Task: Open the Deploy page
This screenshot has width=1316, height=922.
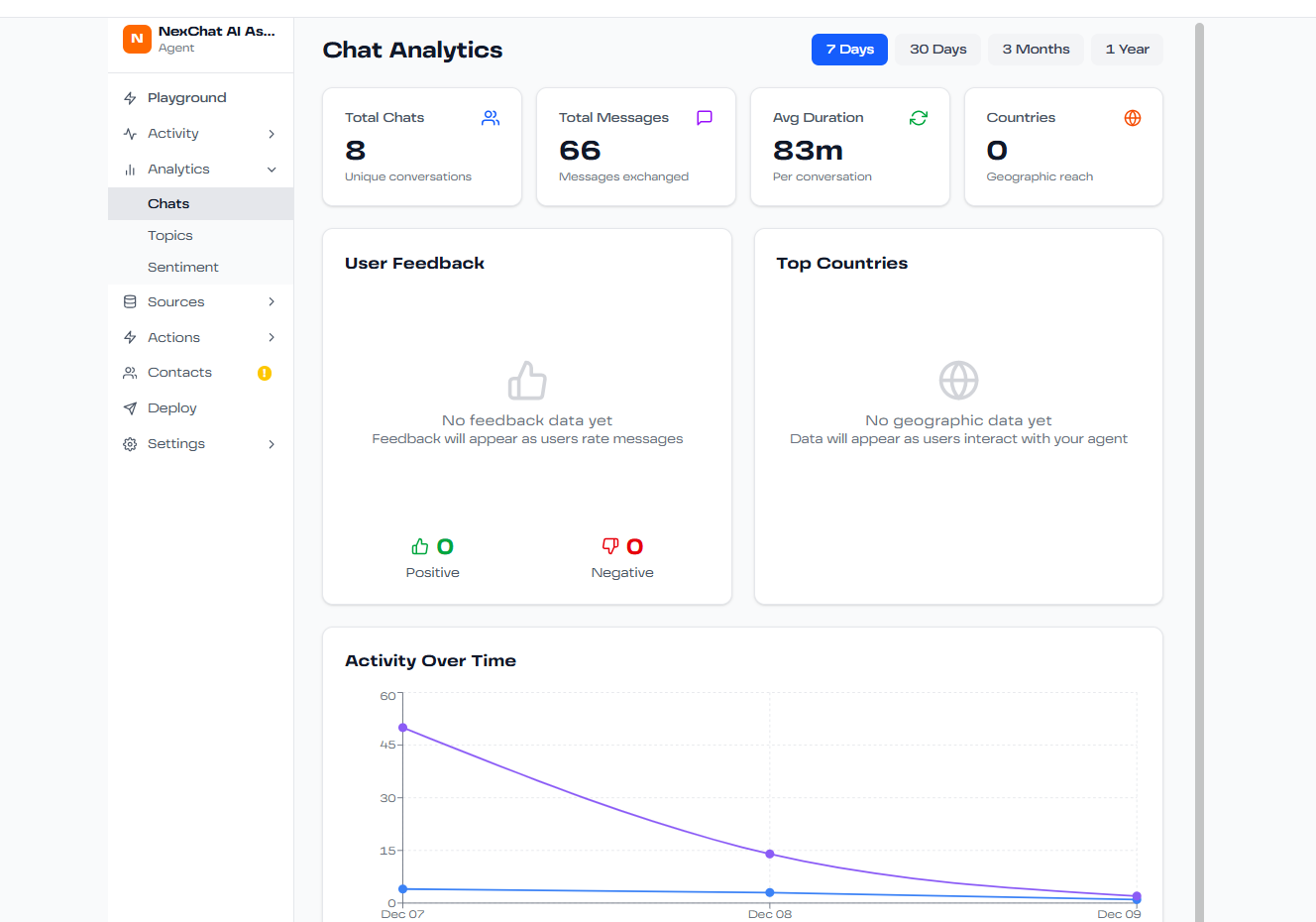Action: [172, 408]
